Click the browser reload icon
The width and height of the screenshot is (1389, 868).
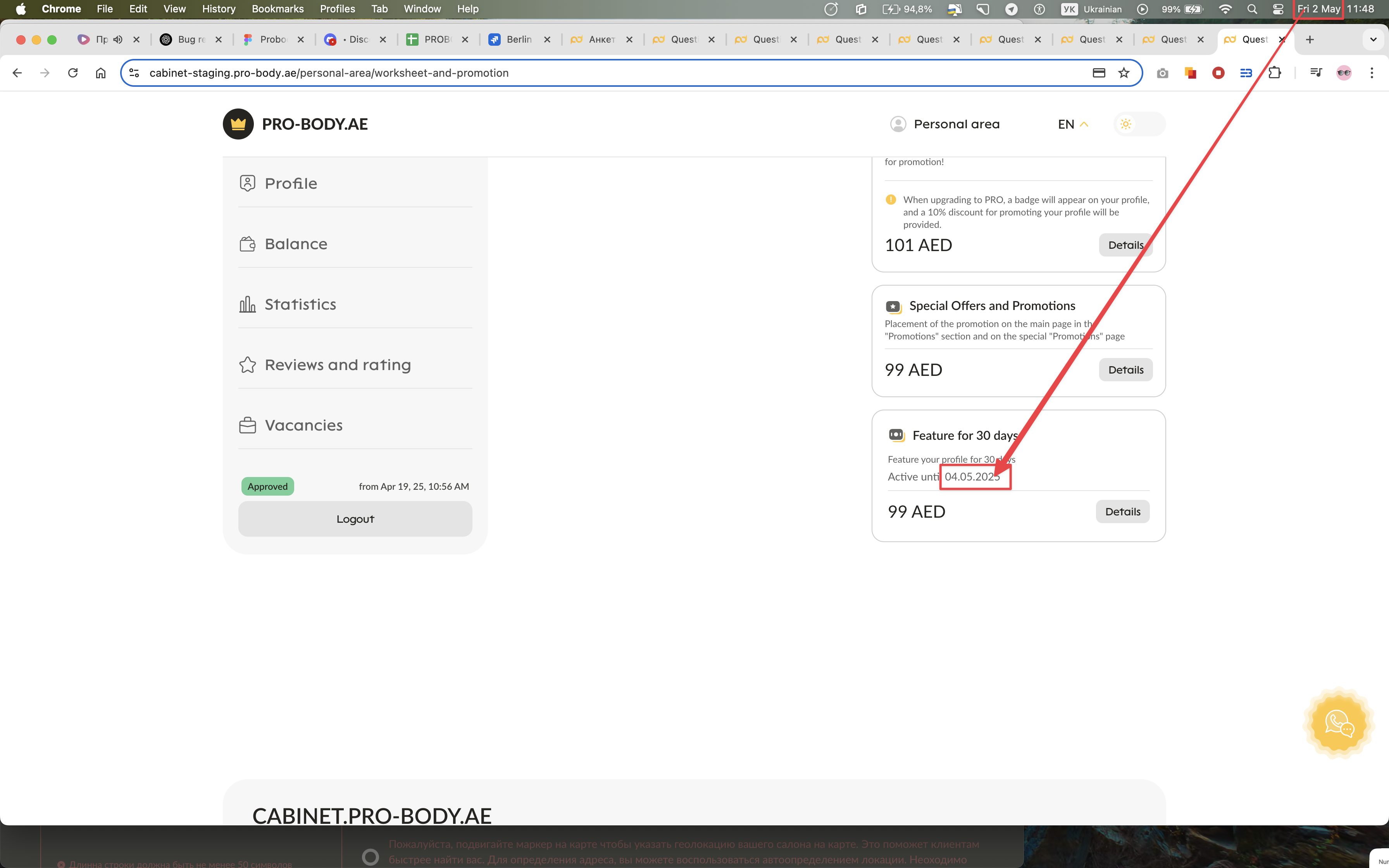[73, 73]
